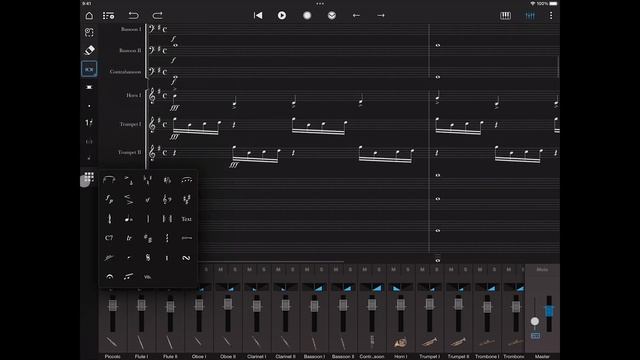Select the lasso selection tool
Screen dimensions: 640x360
pos(89,32)
